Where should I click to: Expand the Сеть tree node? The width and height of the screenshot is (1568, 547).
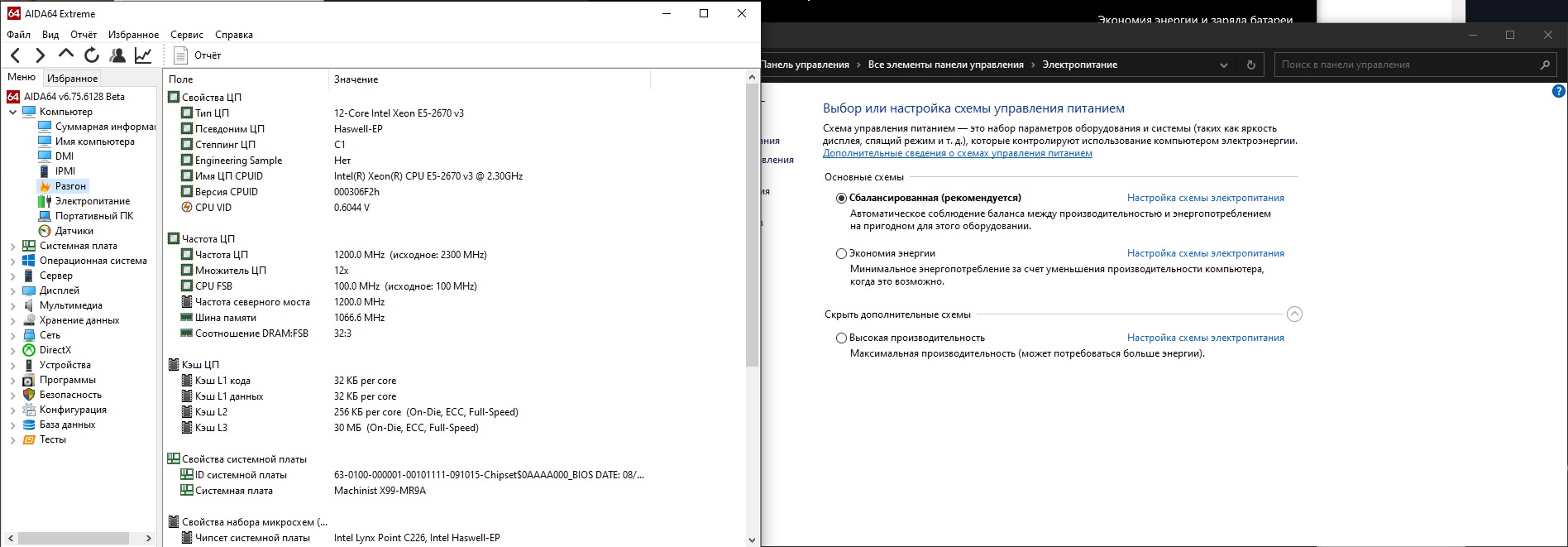(x=12, y=335)
